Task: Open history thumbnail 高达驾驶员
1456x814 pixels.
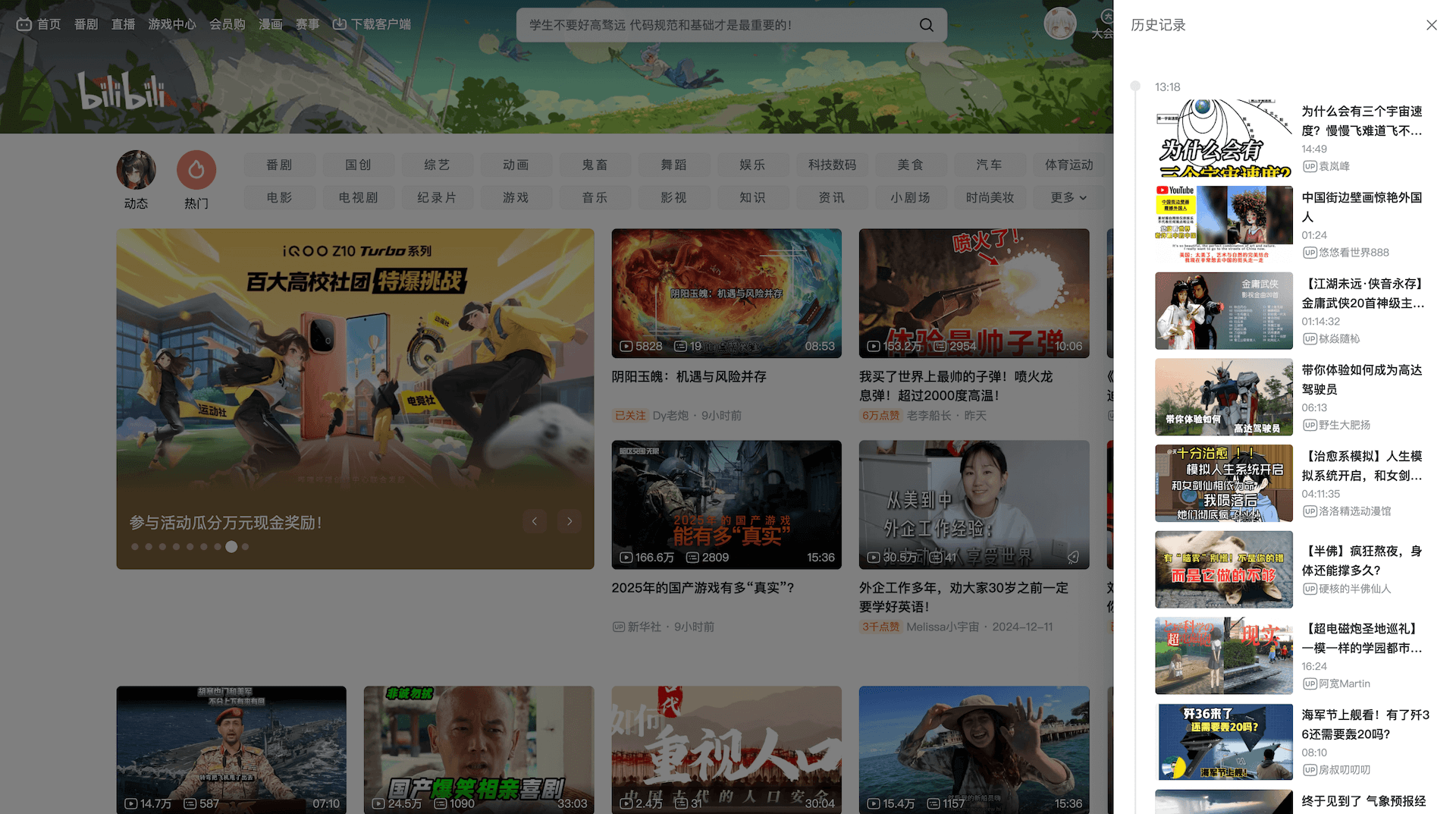Action: click(1223, 397)
